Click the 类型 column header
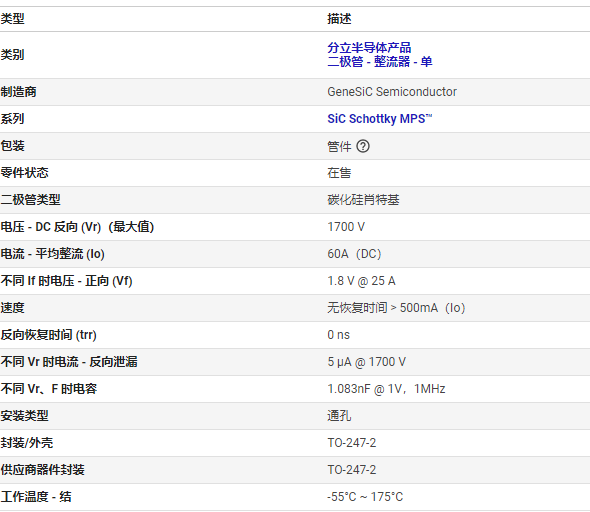 click(x=12, y=19)
